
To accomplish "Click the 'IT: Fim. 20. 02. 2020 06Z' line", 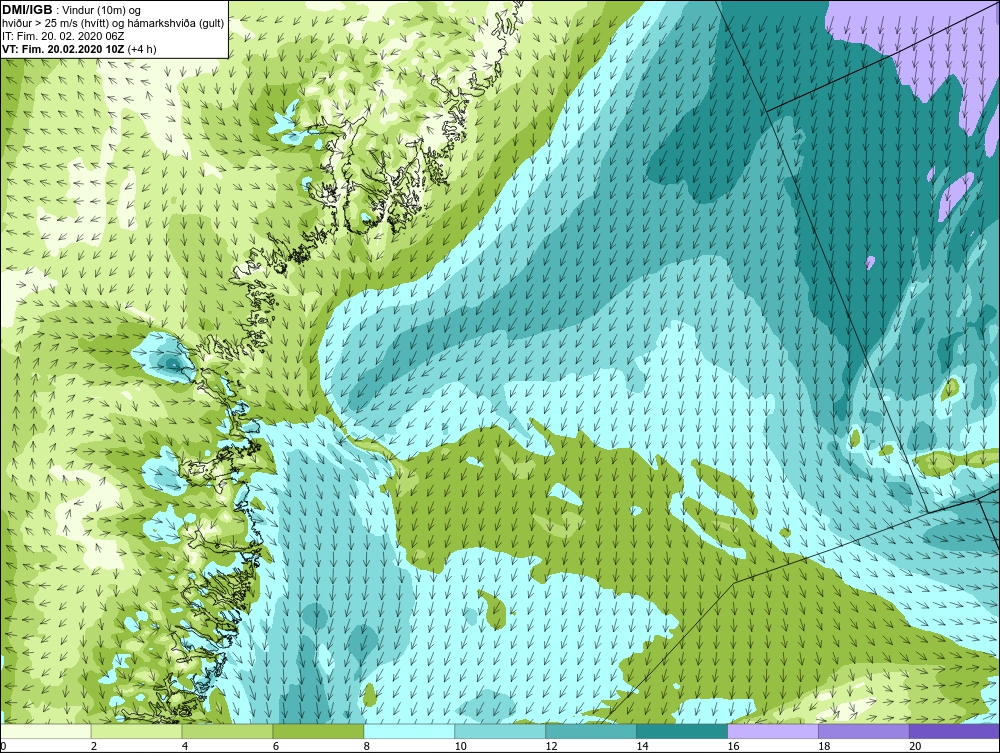I will [x=63, y=36].
